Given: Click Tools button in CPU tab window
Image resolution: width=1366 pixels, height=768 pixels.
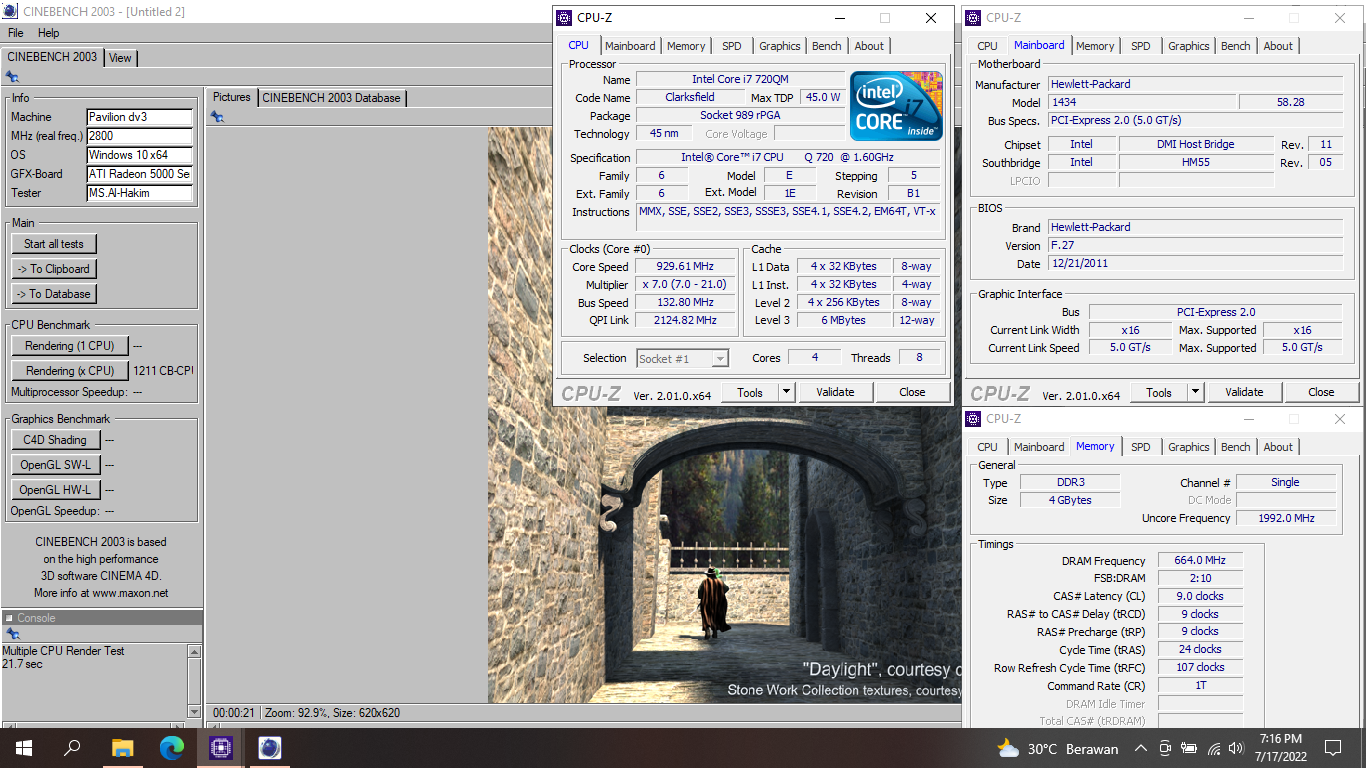Looking at the screenshot, I should coord(750,393).
